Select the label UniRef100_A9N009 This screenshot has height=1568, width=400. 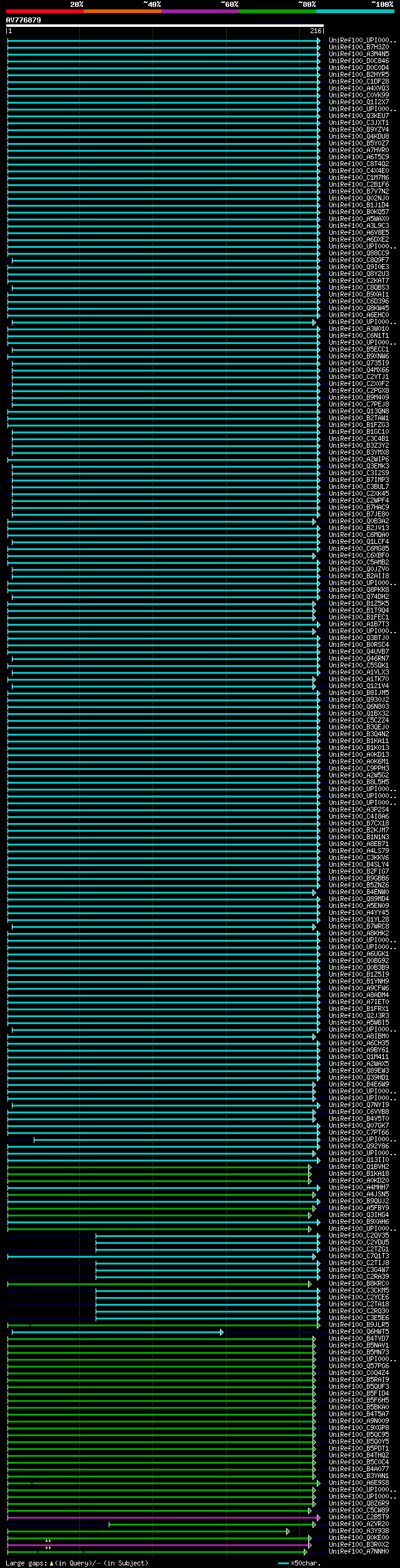coord(359,1421)
